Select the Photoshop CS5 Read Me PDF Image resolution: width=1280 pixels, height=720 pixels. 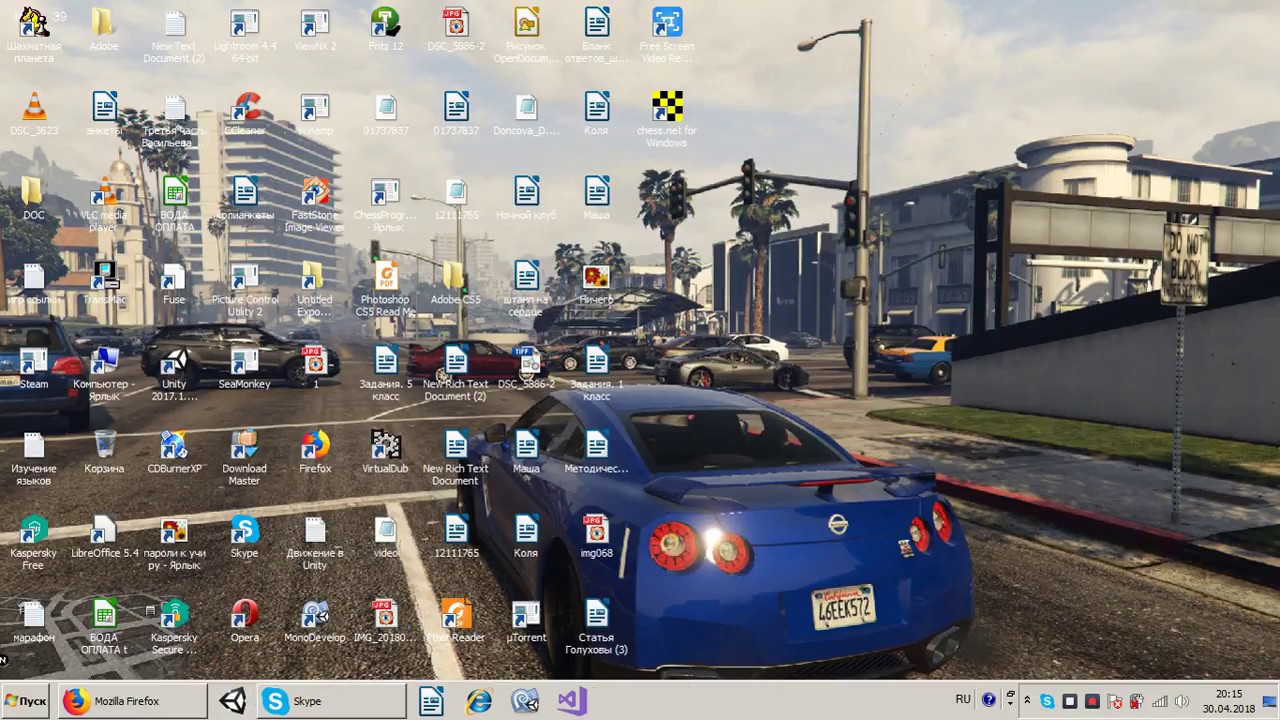tap(385, 288)
